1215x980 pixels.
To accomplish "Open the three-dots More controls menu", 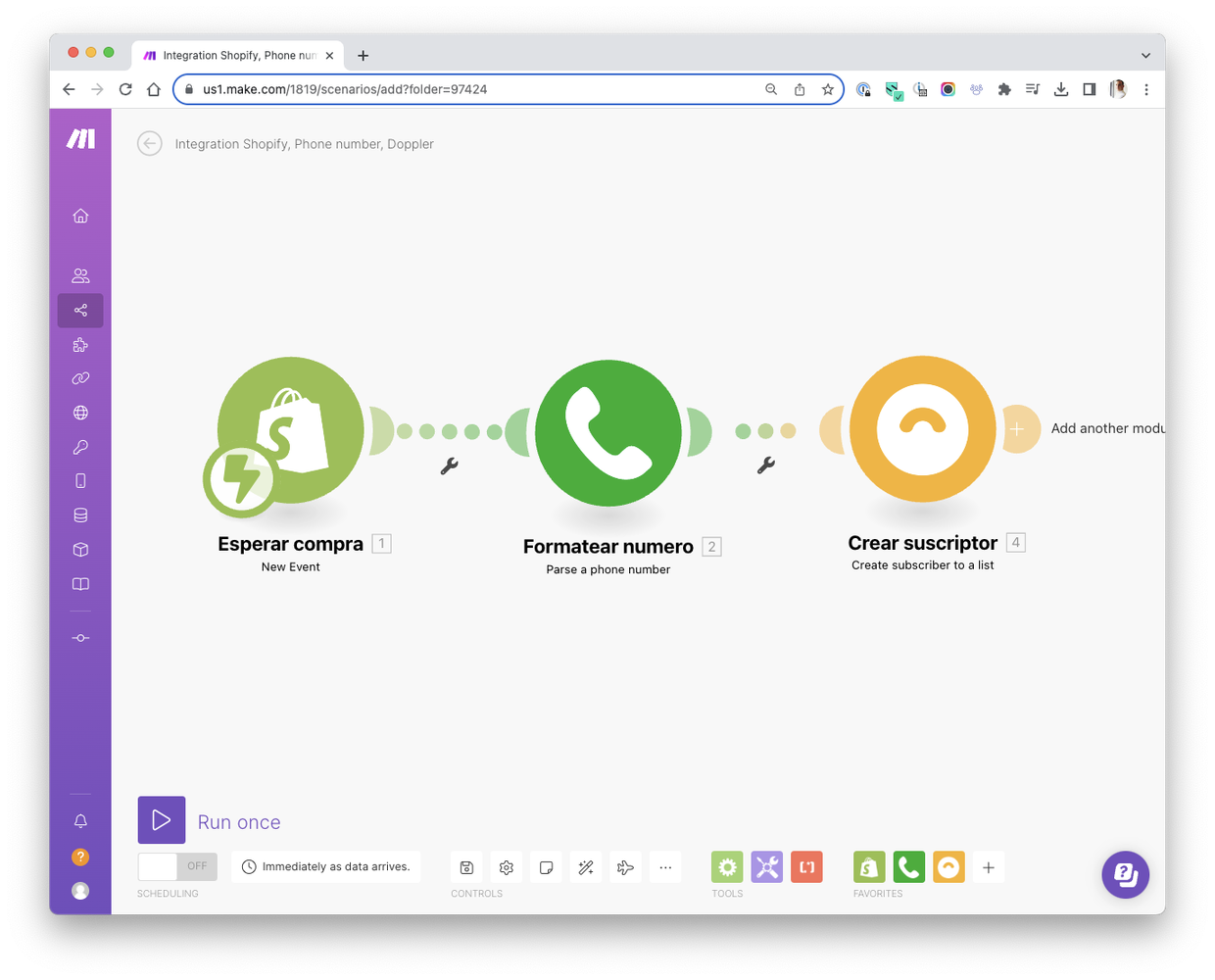I will [665, 867].
